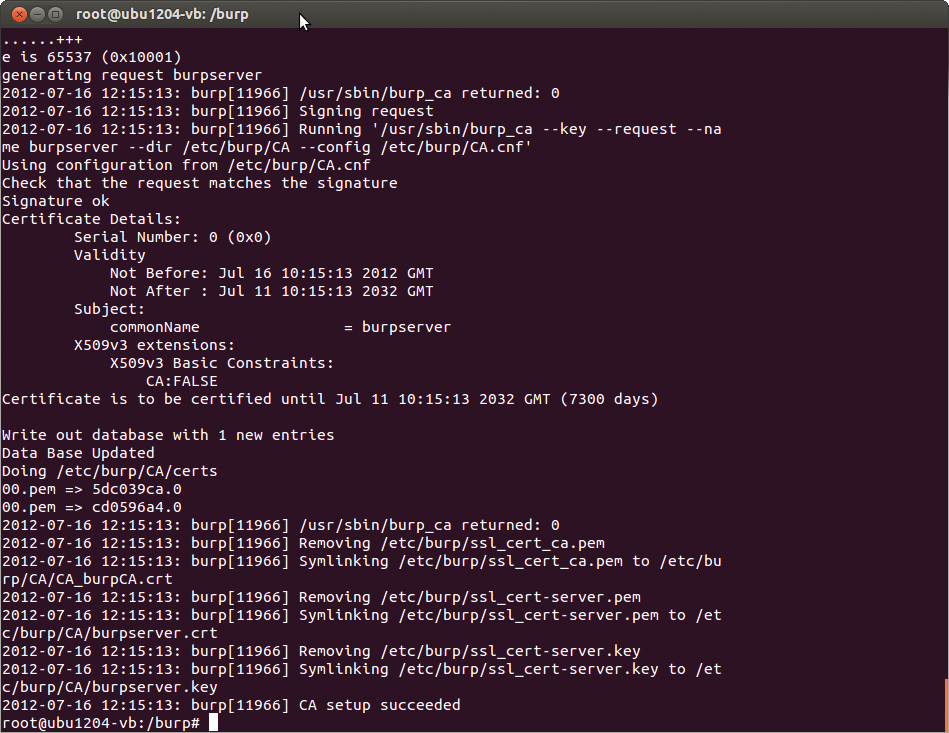
Task: Click the text Certificate Details:
Action: point(92,218)
